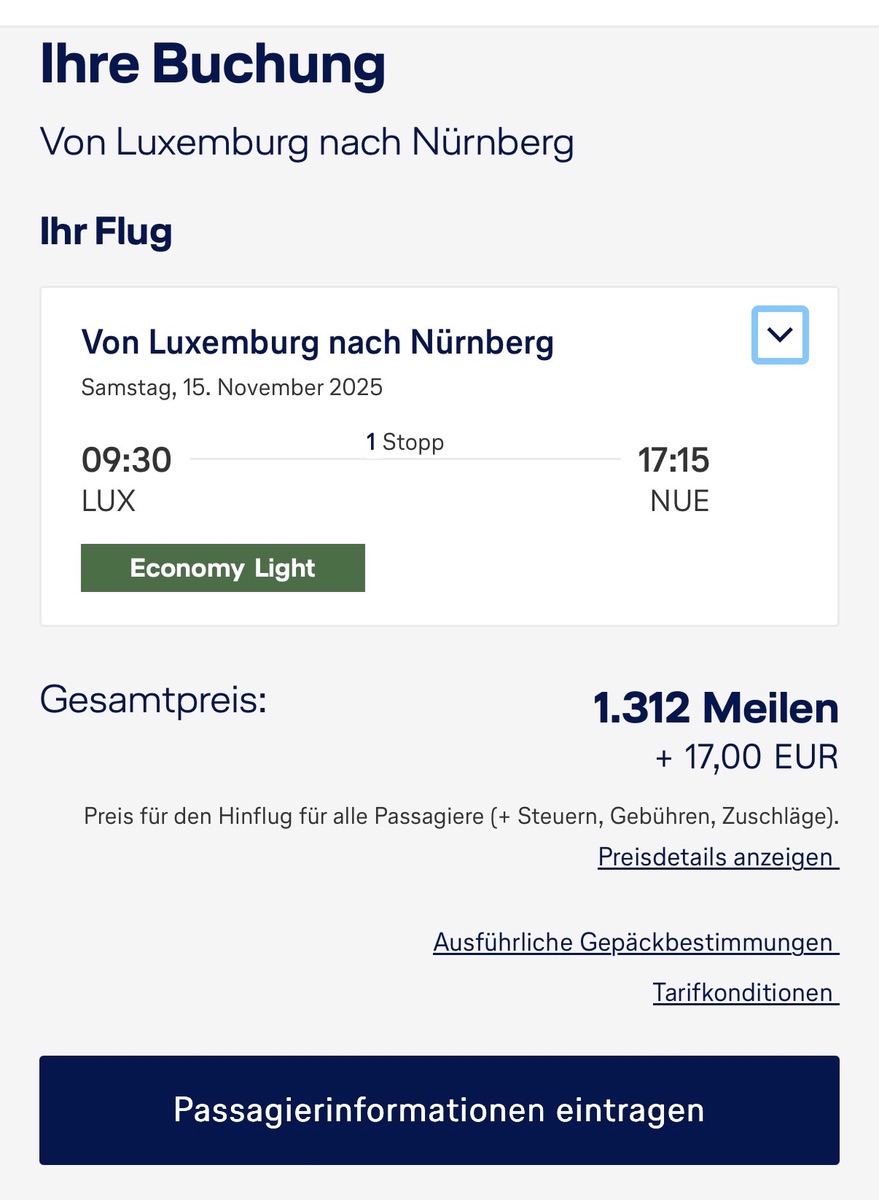Screen dimensions: 879x1200
Task: Click the Ihr Flug section heading
Action: (106, 232)
